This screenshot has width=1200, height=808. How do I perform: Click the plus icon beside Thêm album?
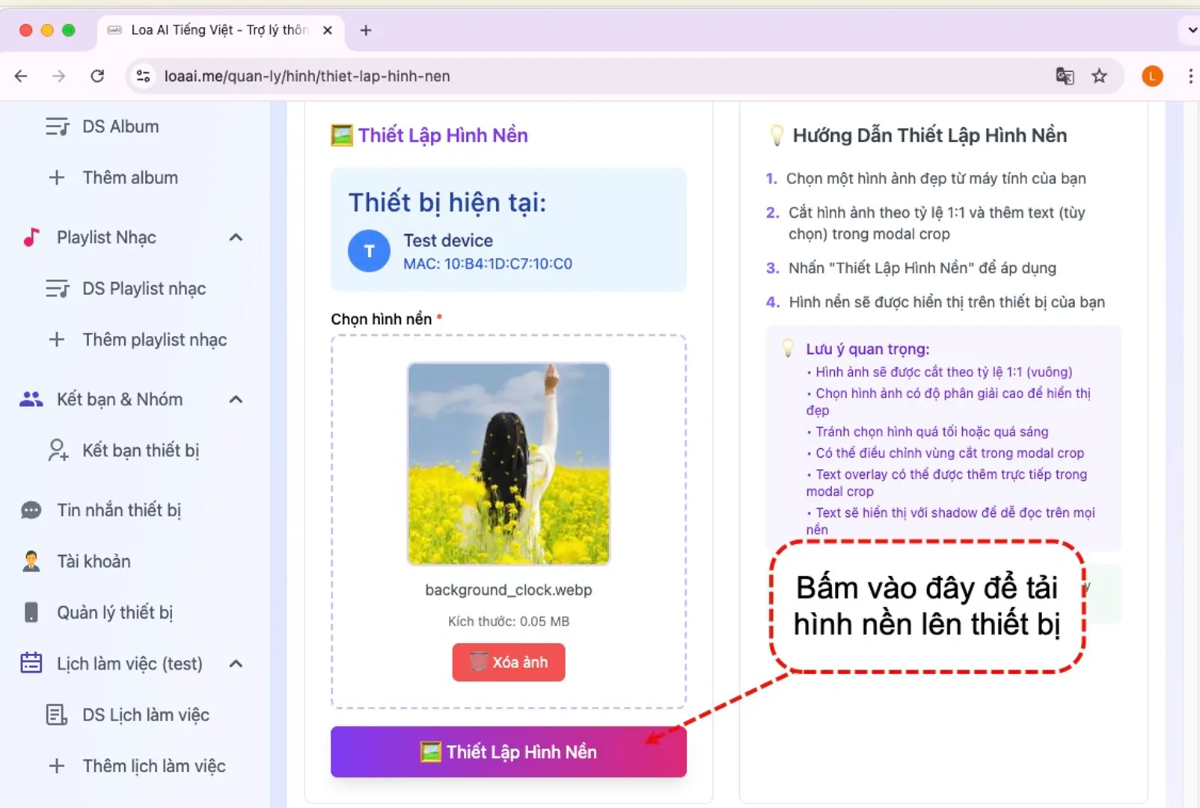point(57,177)
